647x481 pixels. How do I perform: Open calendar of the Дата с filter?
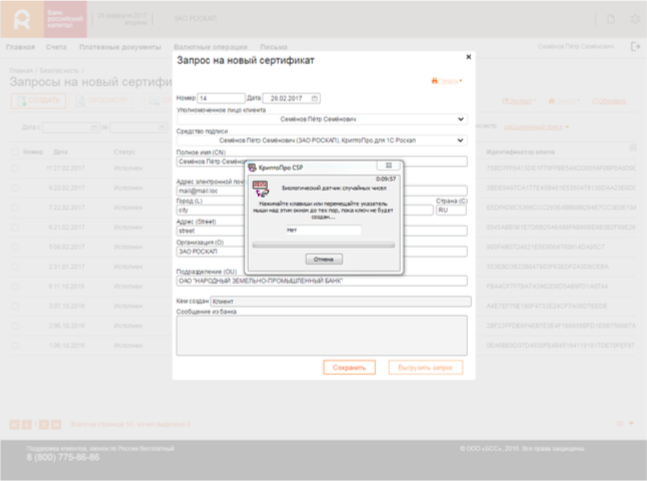coord(94,127)
